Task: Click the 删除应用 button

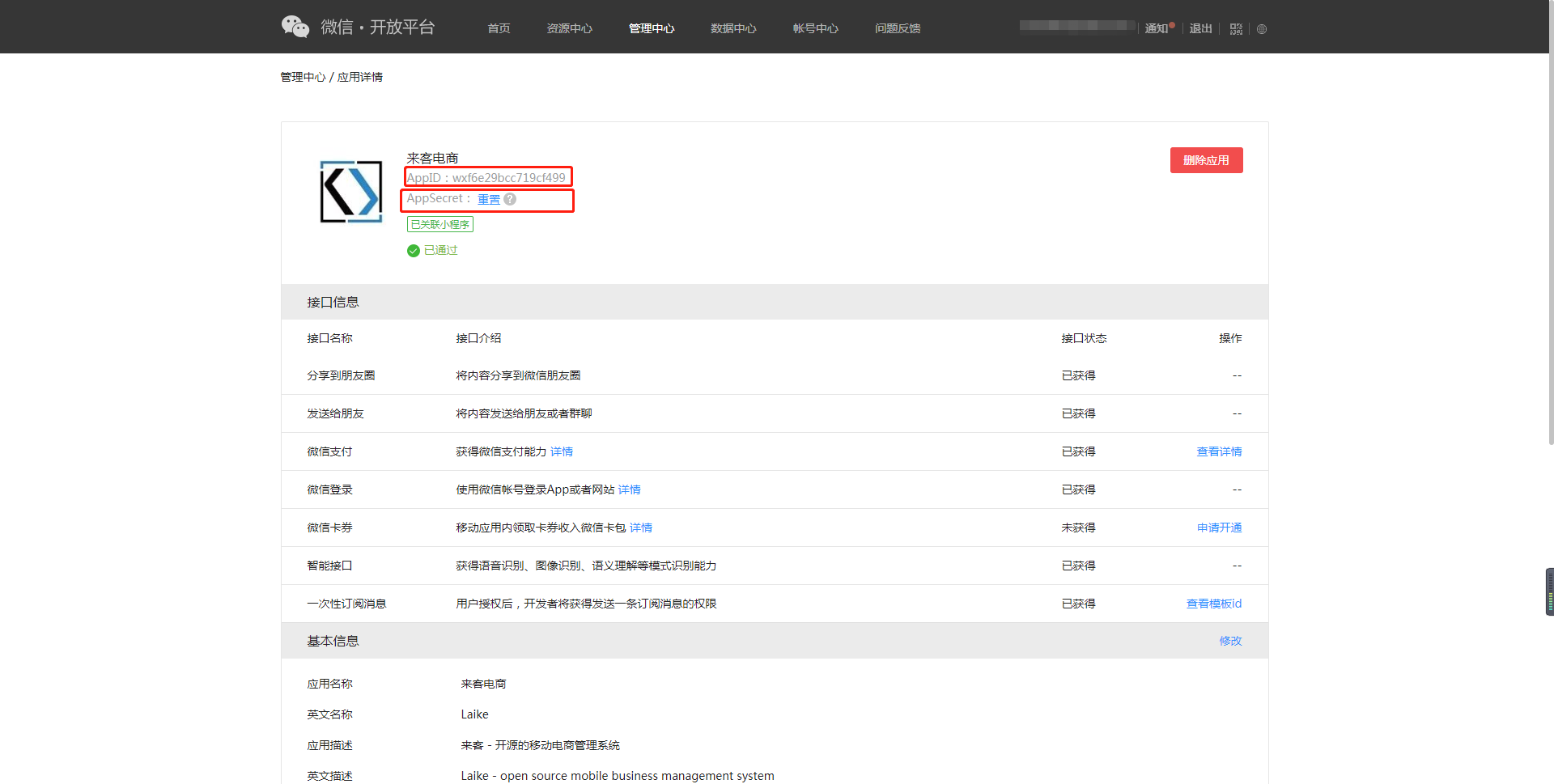Action: tap(1206, 160)
